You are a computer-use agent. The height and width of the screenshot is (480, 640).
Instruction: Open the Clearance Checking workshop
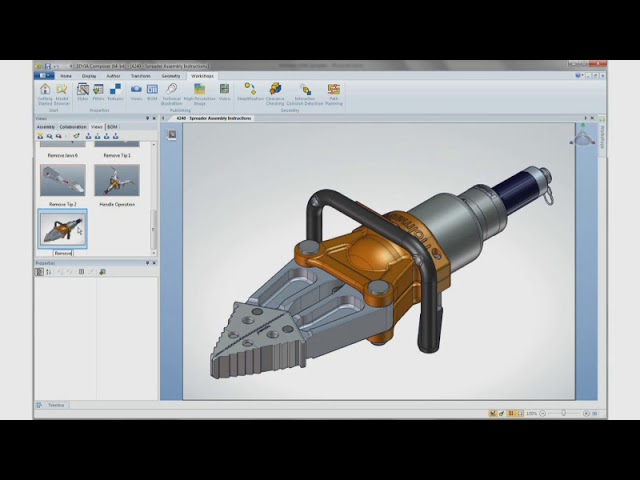point(275,94)
